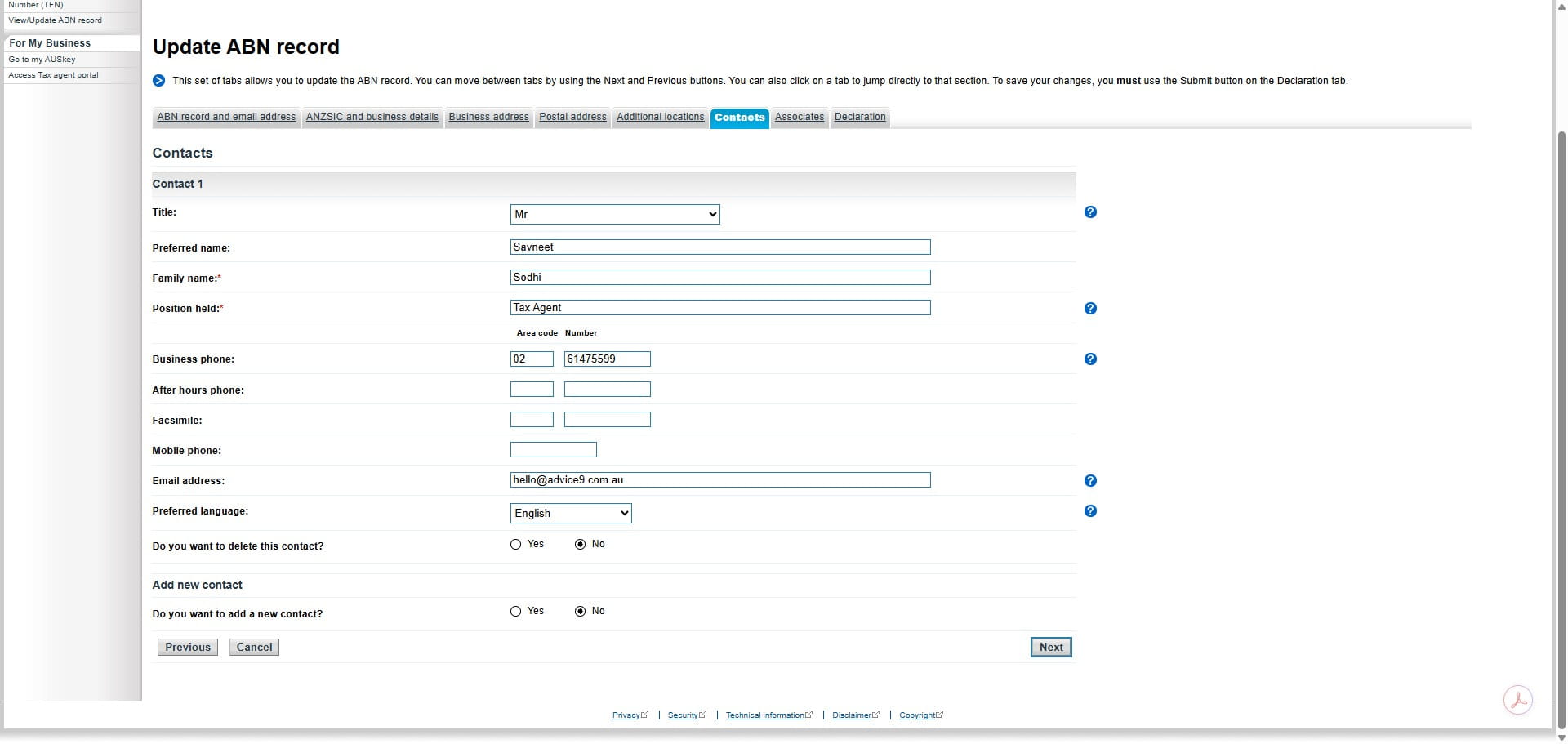Click the Mobile phone field
1568x744 pixels.
554,450
